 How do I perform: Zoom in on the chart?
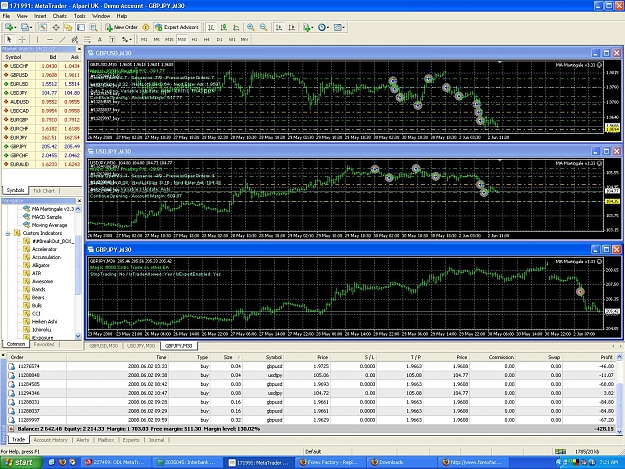(250, 27)
